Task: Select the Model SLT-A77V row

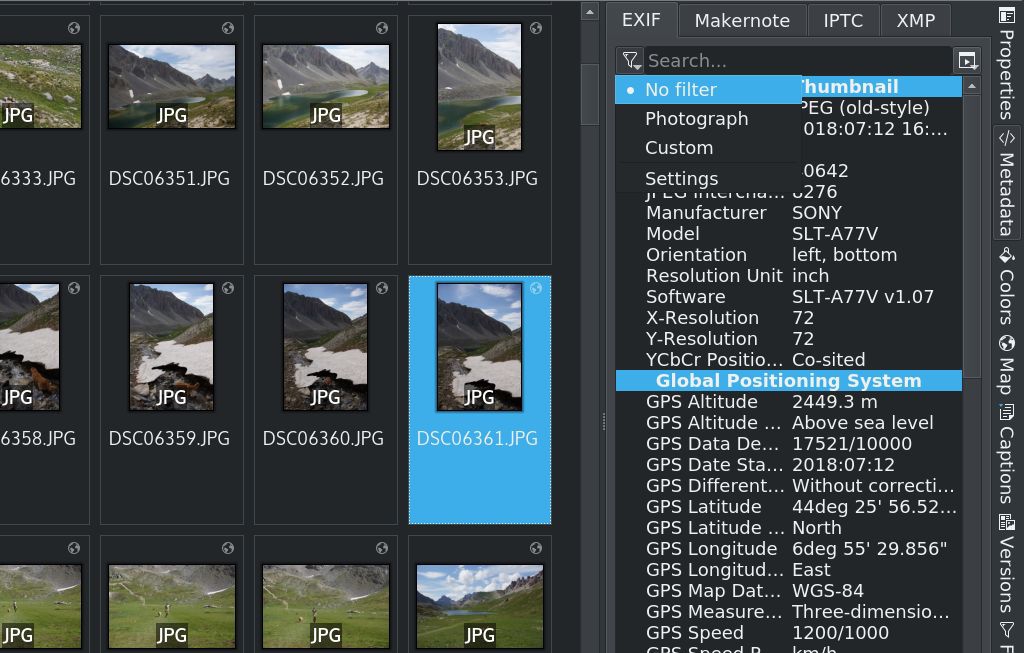Action: point(788,233)
